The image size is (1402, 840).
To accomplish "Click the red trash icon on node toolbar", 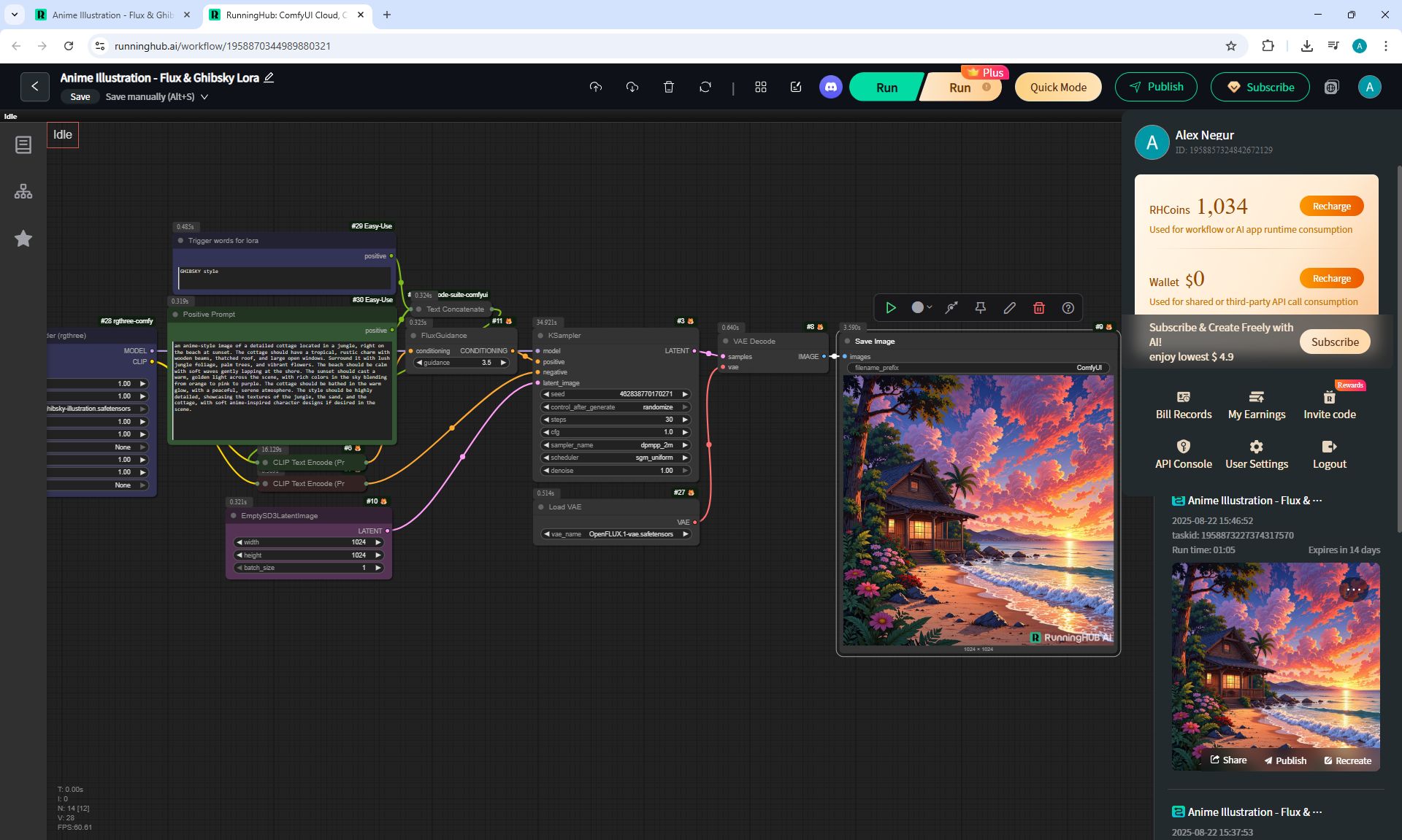I will (x=1038, y=308).
